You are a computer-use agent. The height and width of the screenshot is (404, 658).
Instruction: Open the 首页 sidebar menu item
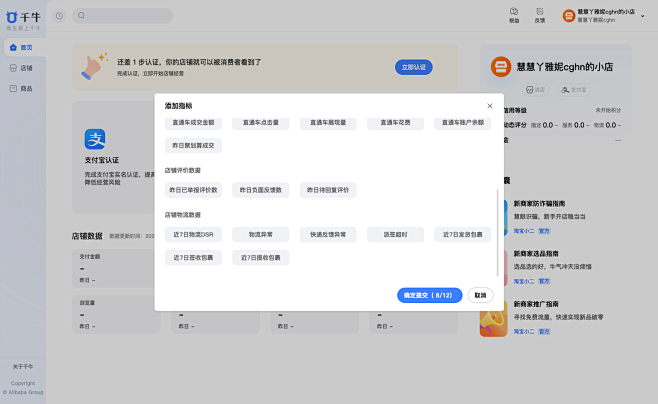coord(22,47)
